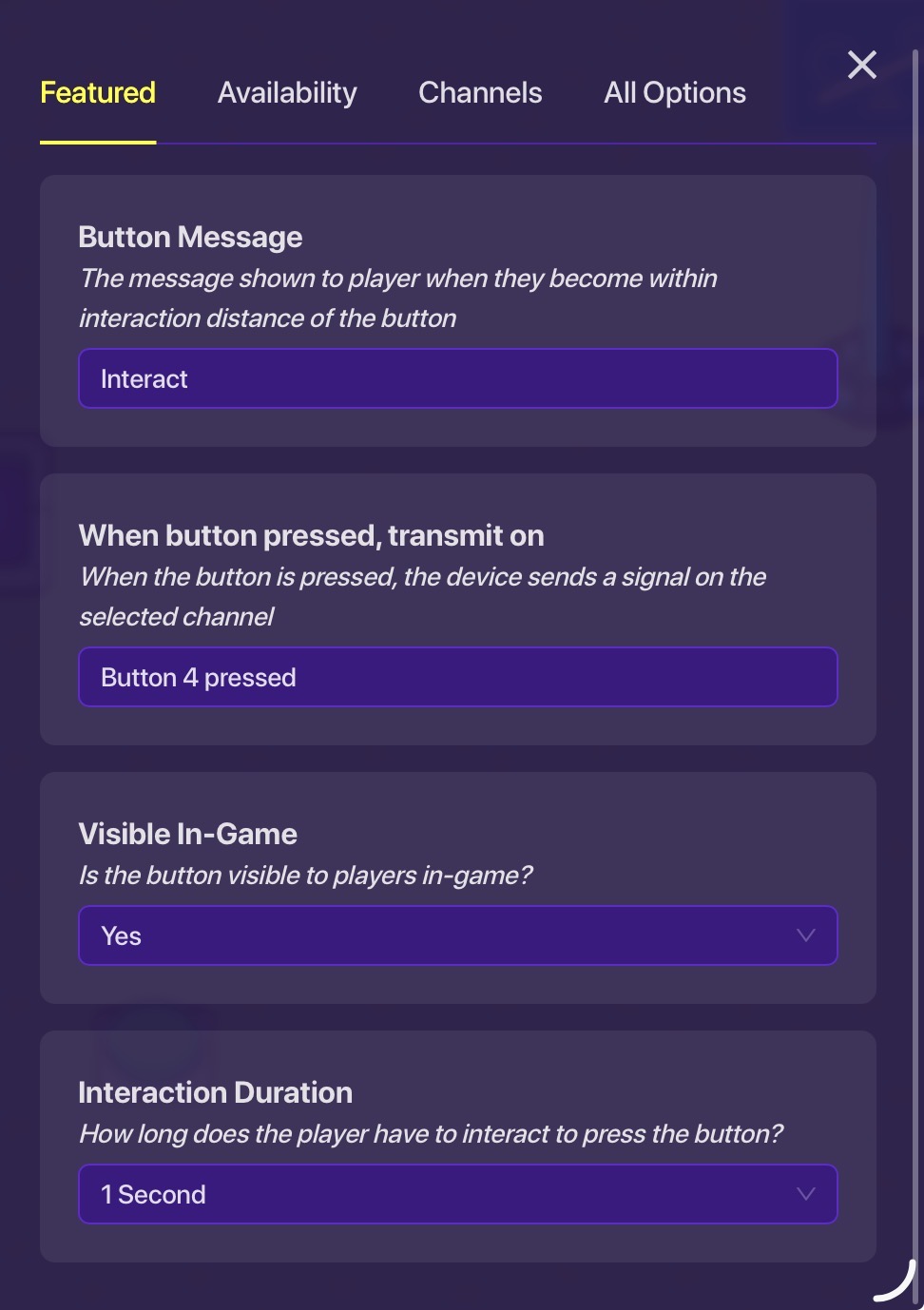Click the 'How long does the player' description

click(431, 1134)
